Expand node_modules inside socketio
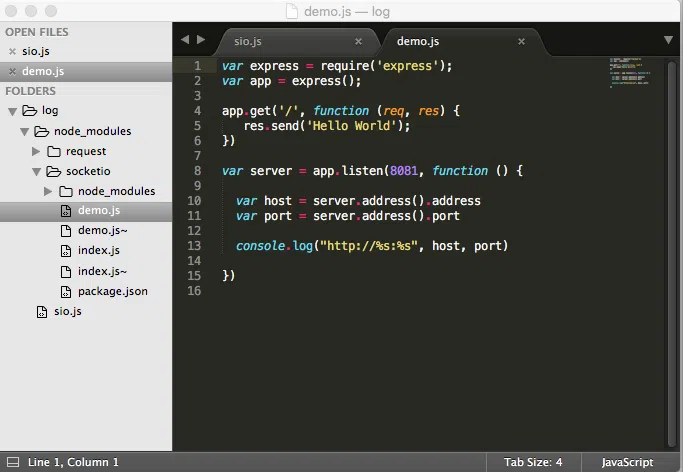Viewport: 683px width, 472px height. coord(49,191)
